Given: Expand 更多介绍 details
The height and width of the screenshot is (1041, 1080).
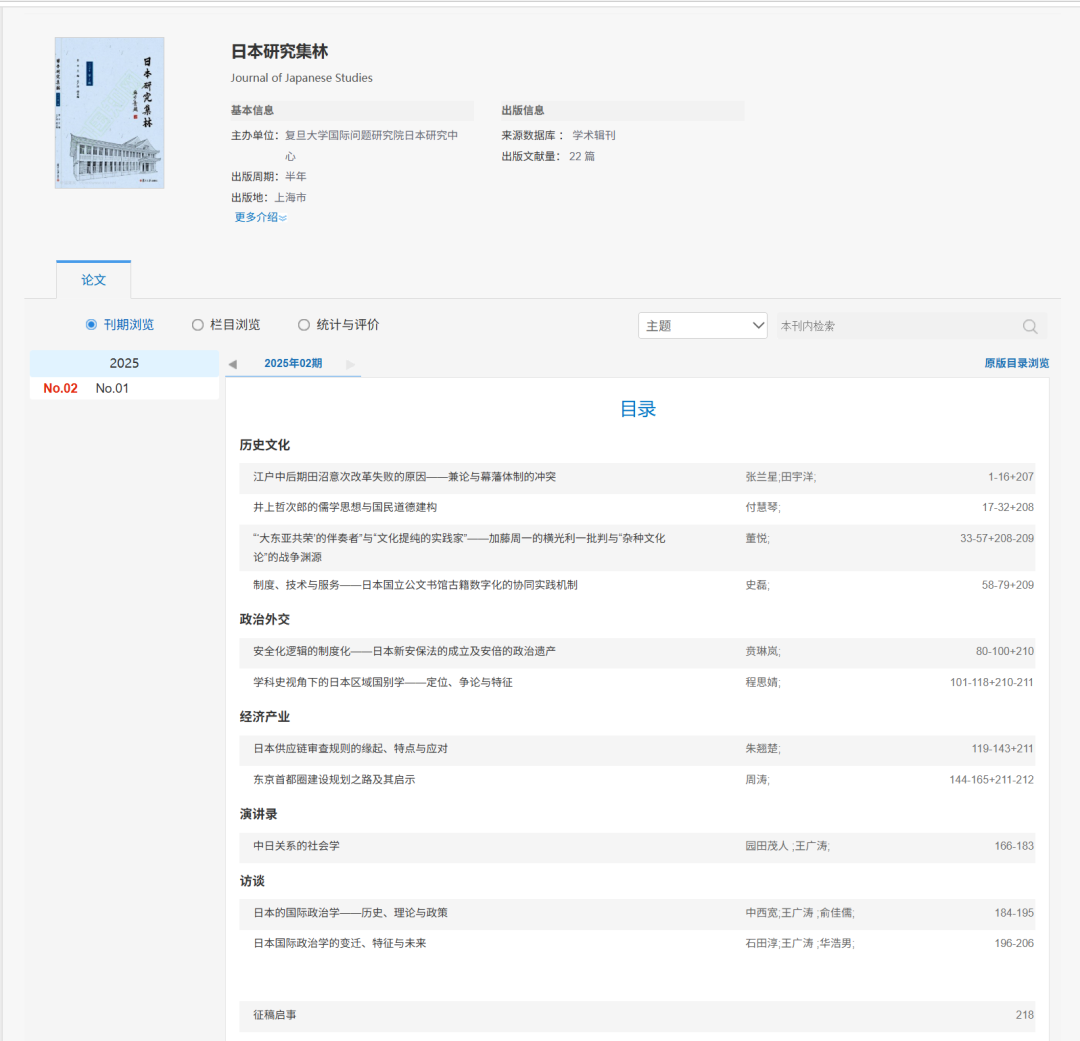Looking at the screenshot, I should tap(260, 217).
